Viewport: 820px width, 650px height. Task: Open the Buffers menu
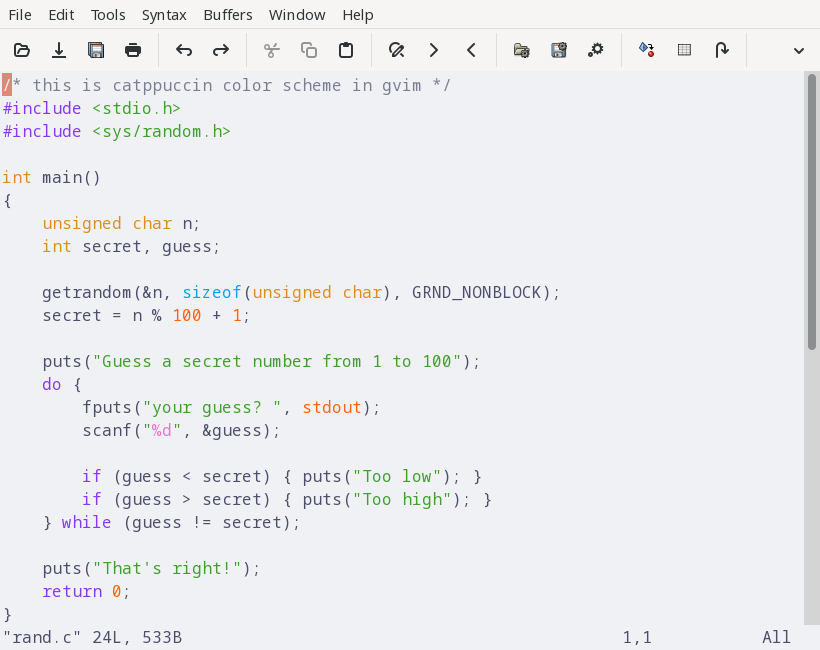click(227, 15)
